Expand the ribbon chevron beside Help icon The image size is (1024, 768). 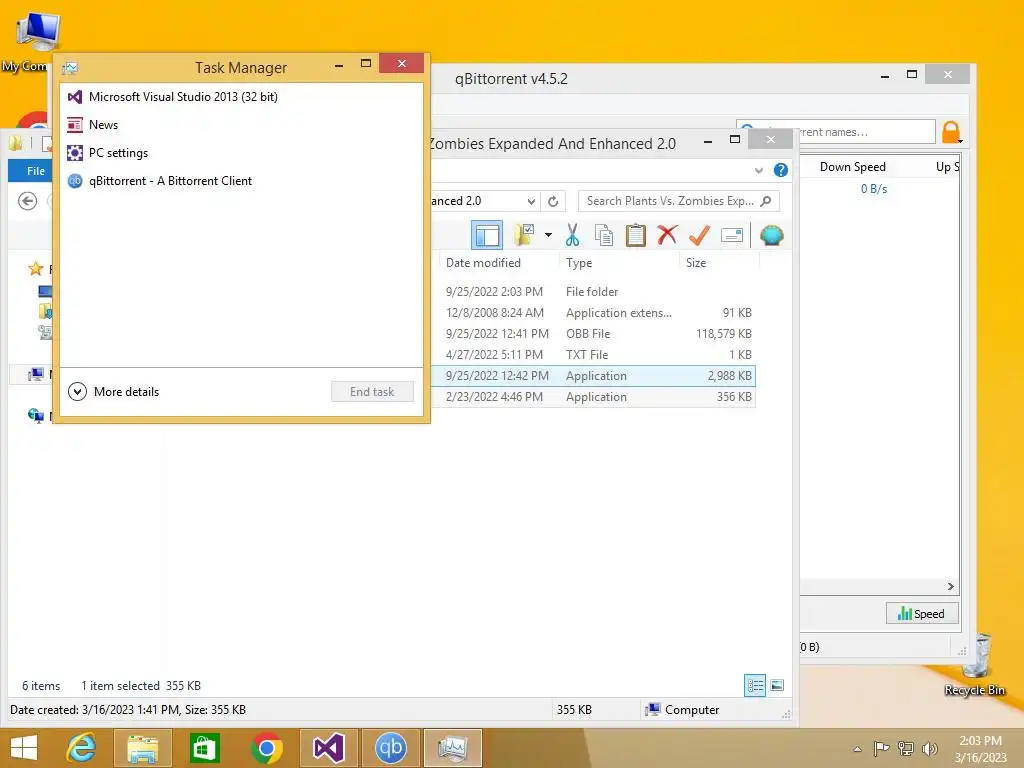coord(759,170)
